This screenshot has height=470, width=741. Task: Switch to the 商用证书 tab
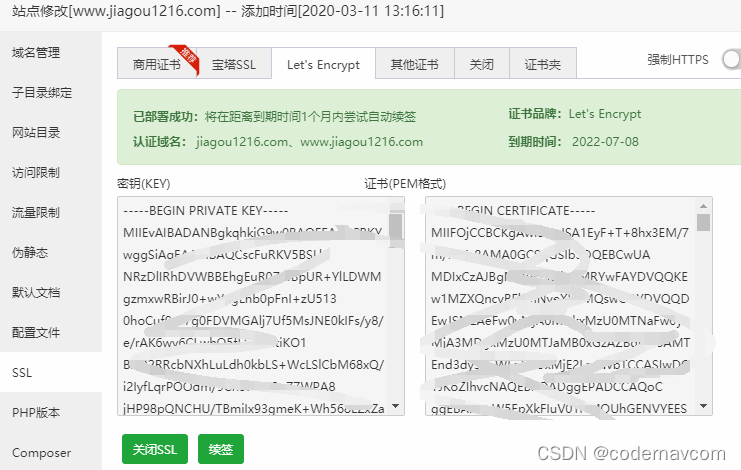157,64
